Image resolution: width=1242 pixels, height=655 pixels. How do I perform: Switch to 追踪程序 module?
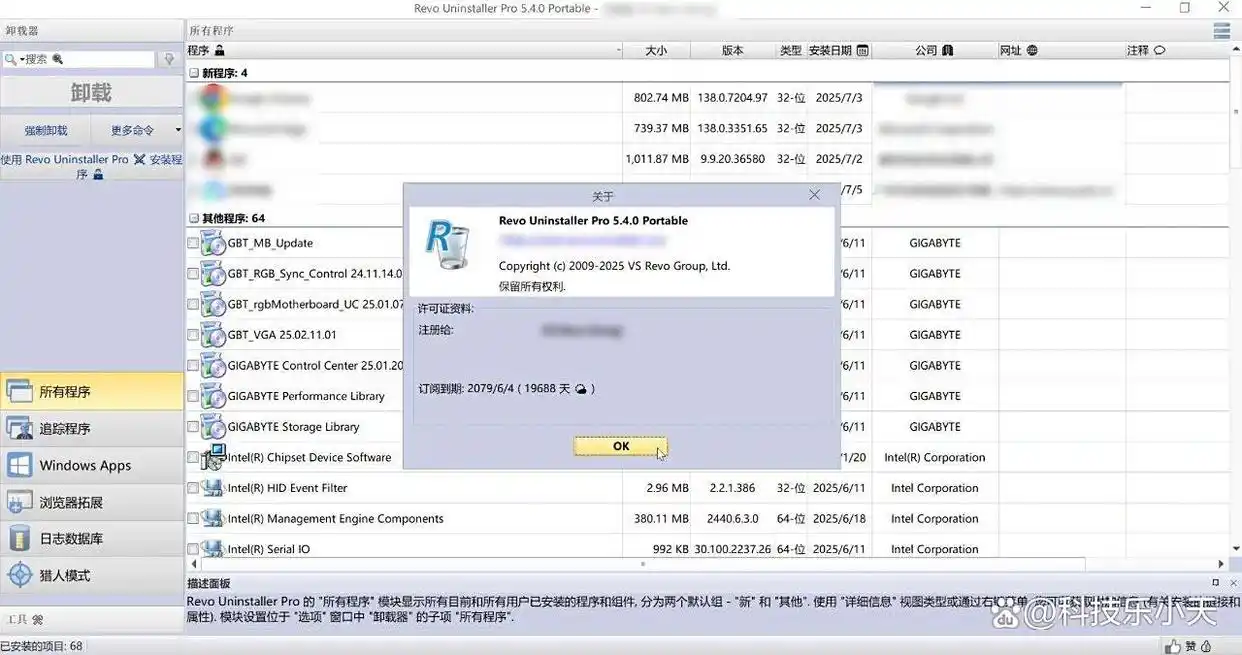(92, 429)
